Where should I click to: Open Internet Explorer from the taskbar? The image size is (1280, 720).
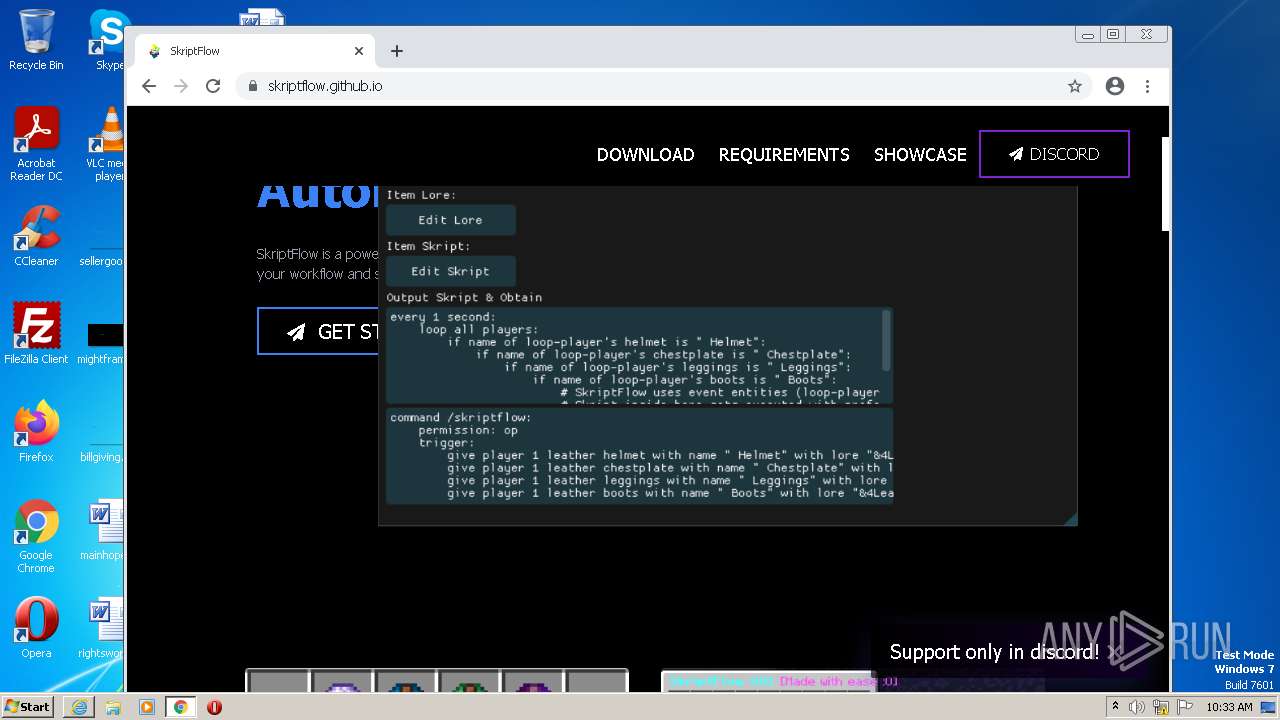[79, 707]
